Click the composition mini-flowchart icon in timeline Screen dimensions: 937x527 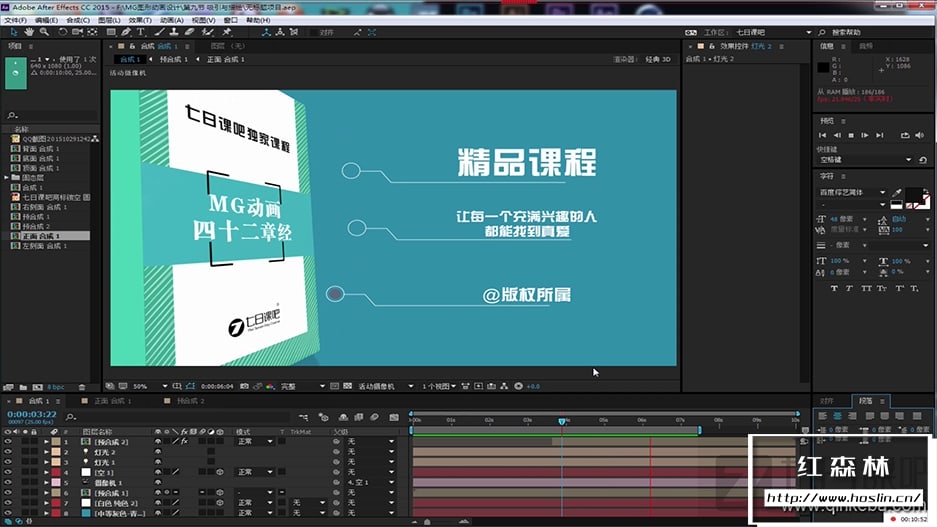[304, 417]
